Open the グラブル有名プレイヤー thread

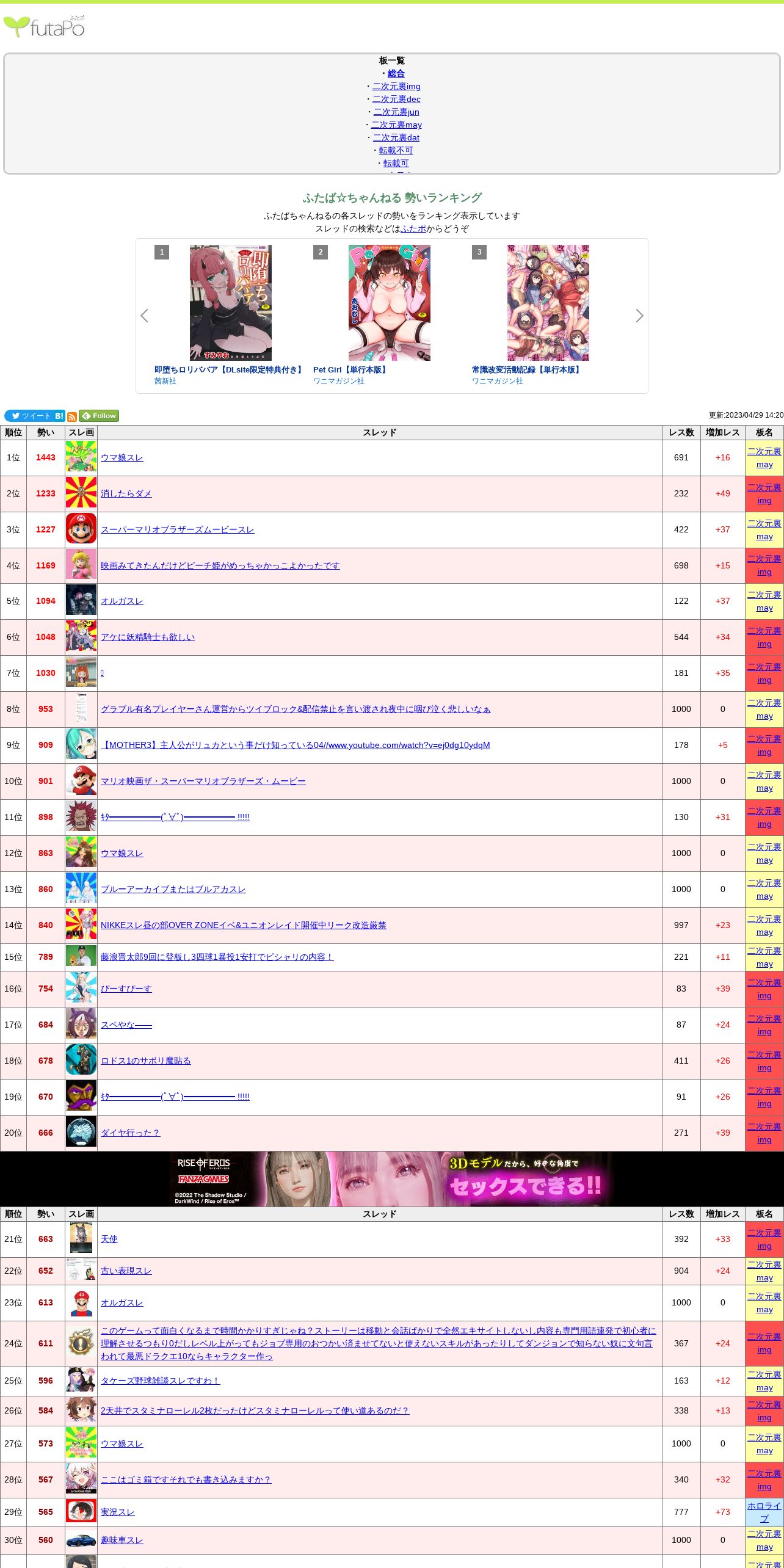coord(296,709)
